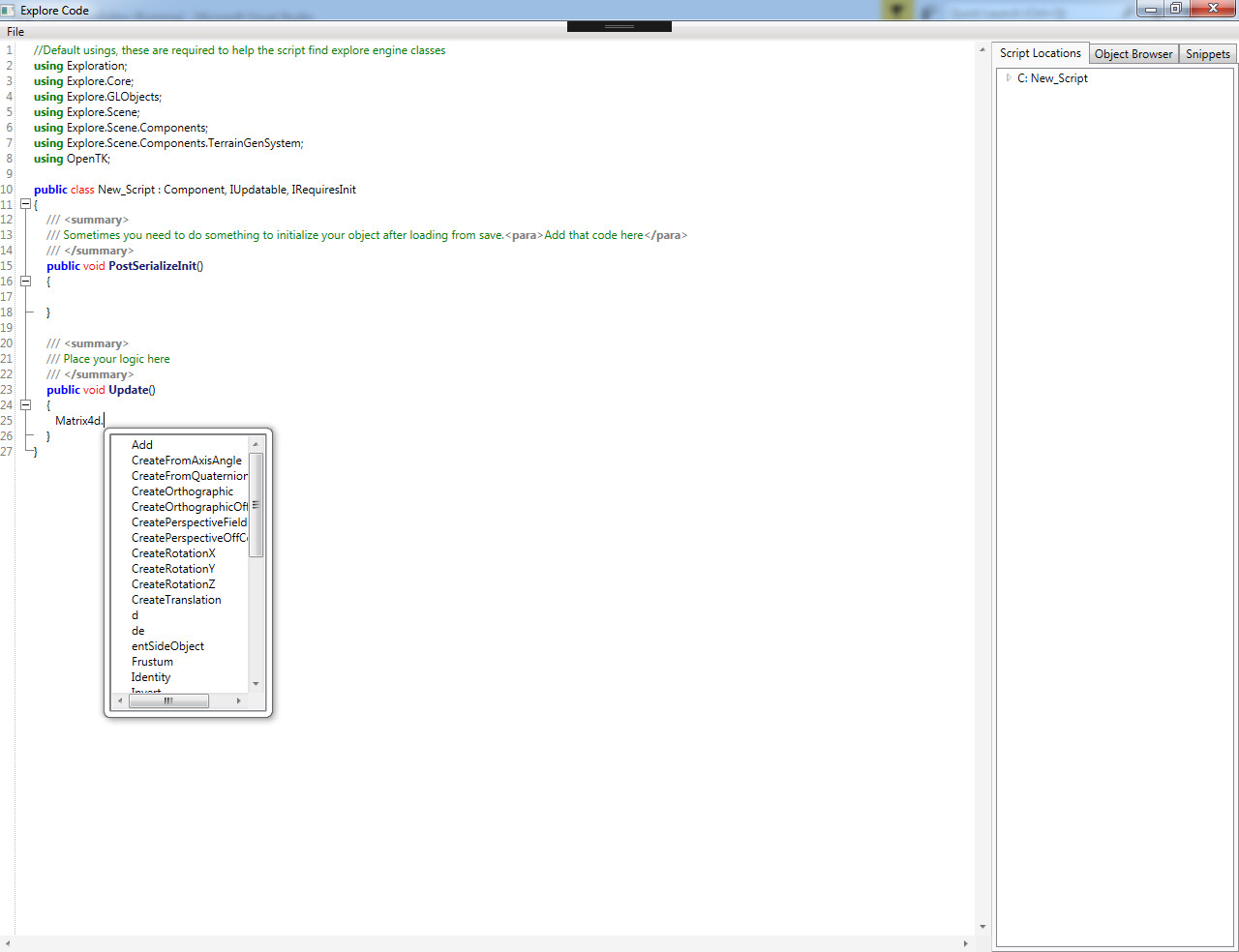
Task: Collapse the Update method body fold
Action: [x=25, y=405]
